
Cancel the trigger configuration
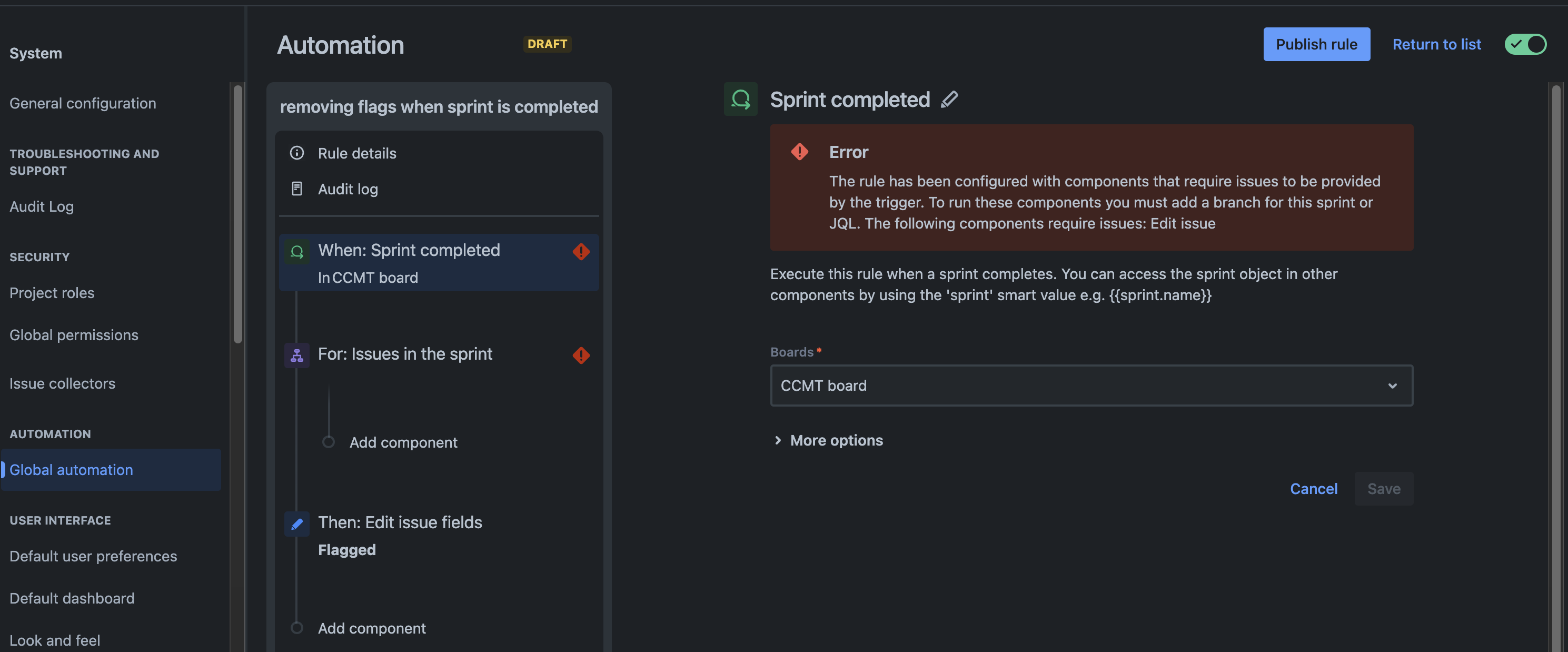[1314, 488]
